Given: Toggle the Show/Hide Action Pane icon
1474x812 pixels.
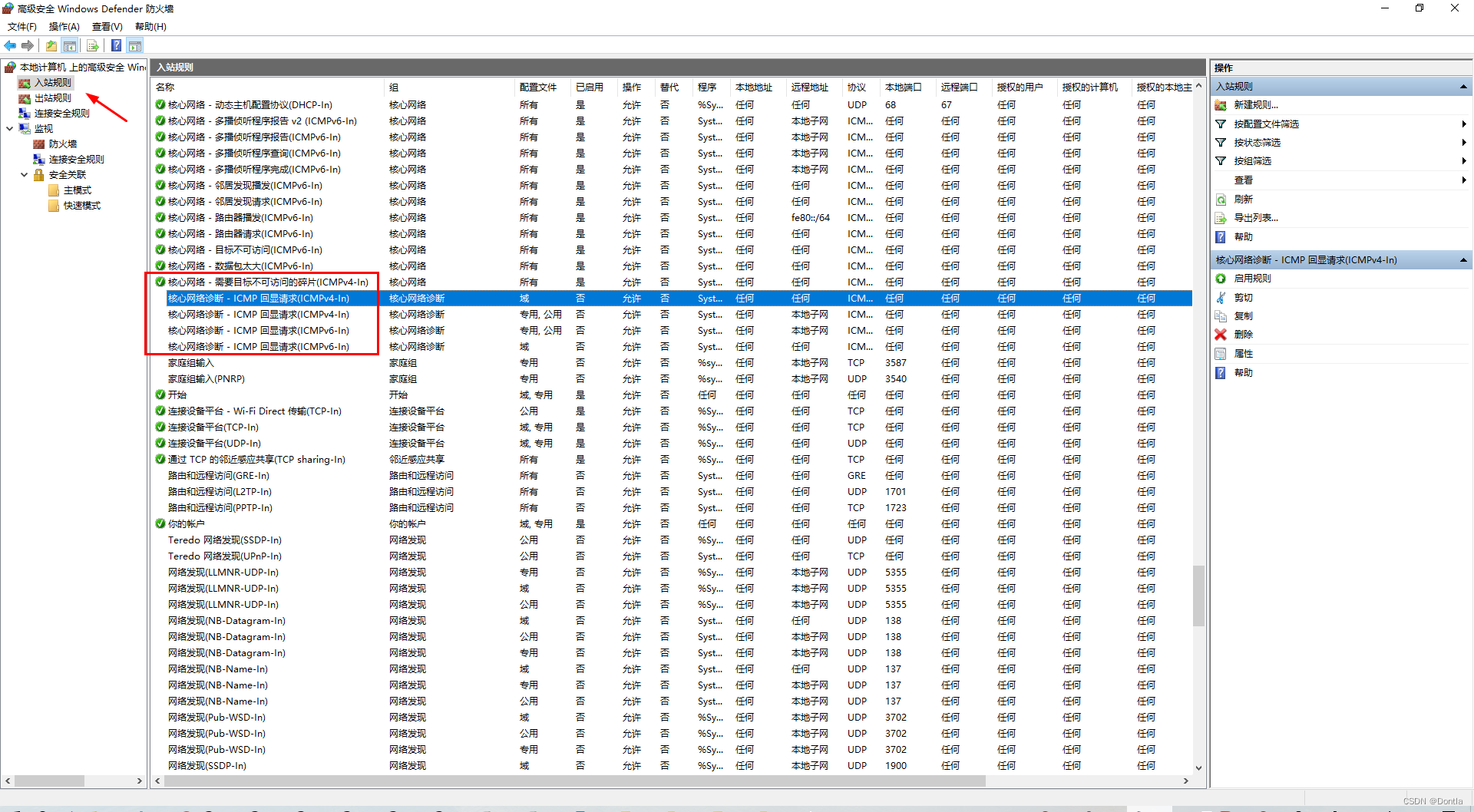Looking at the screenshot, I should coord(135,46).
